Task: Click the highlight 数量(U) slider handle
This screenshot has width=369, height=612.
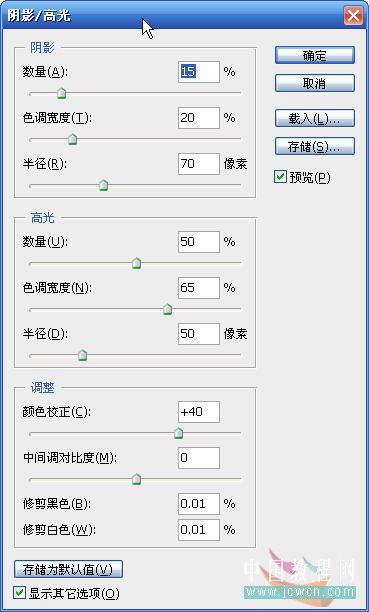Action: tap(136, 263)
